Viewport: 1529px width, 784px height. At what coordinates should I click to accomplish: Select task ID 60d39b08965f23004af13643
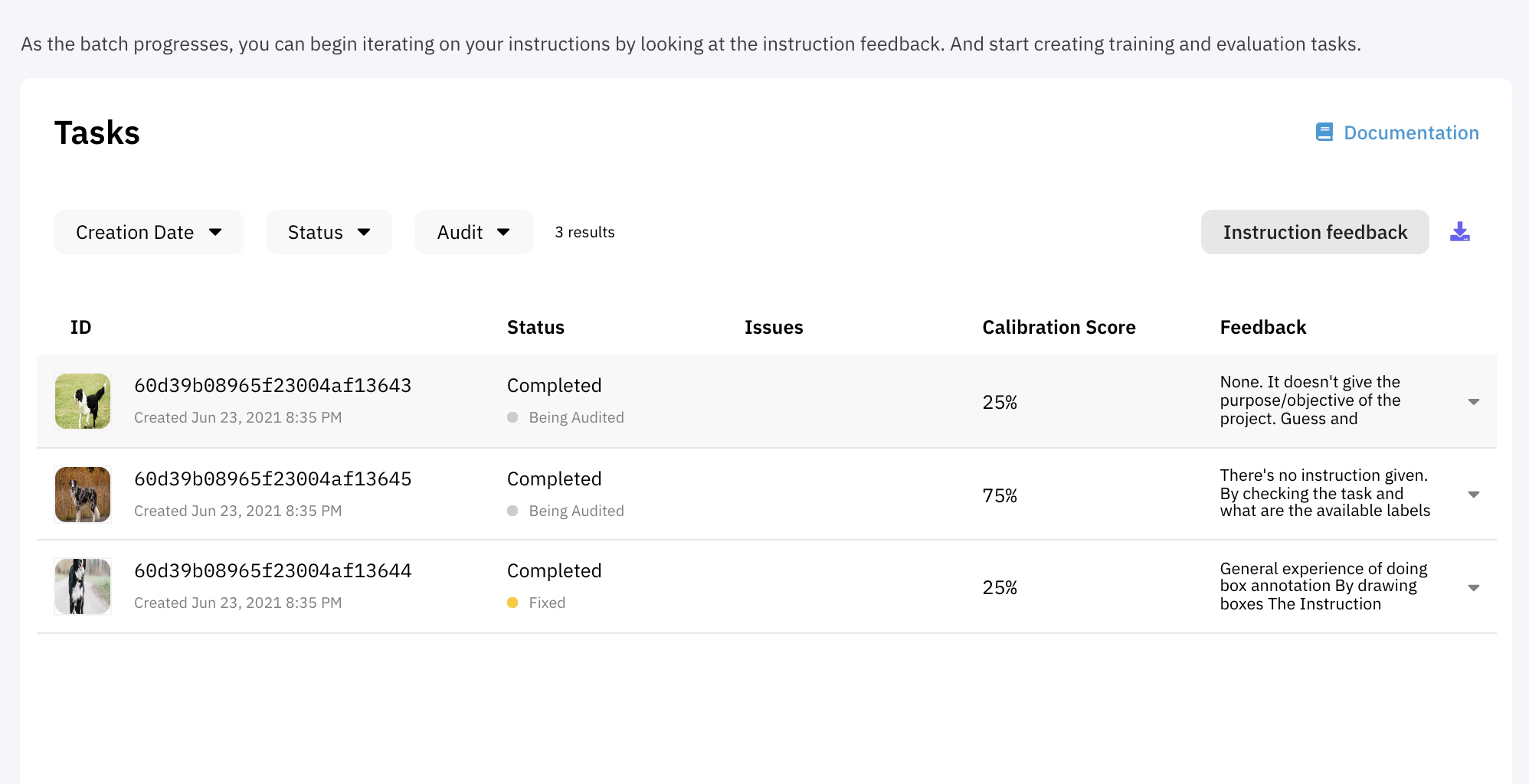[273, 386]
